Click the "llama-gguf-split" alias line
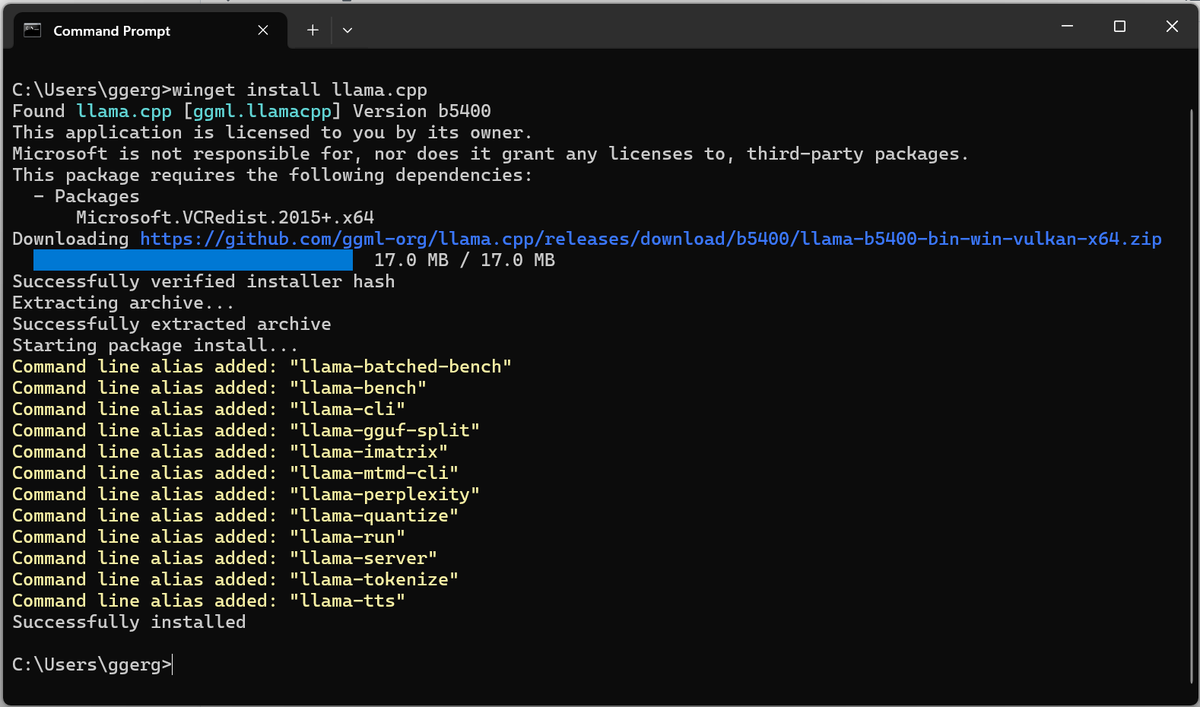 click(x=246, y=430)
